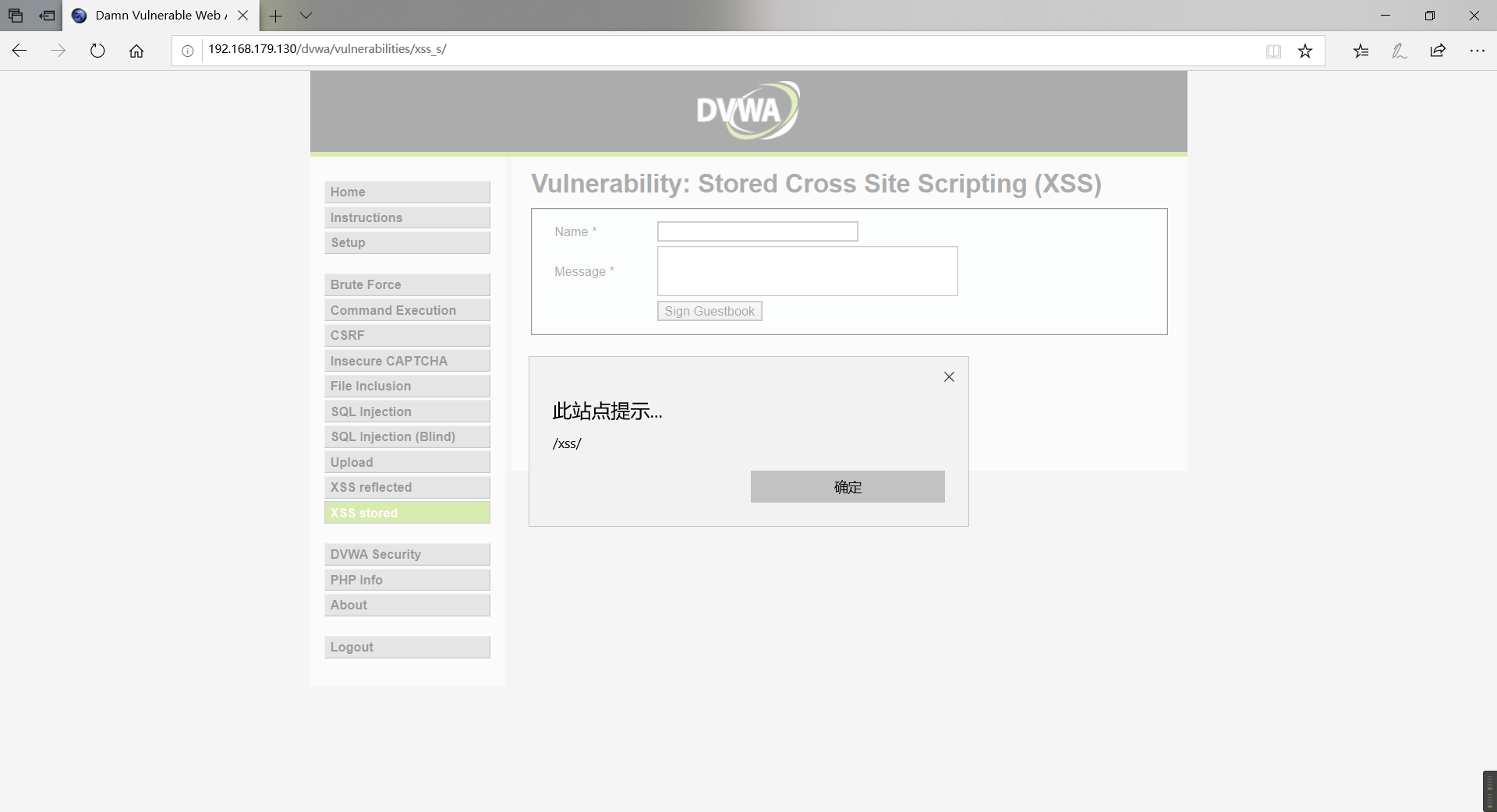Minimize the browser window
This screenshot has height=812, width=1497.
tap(1386, 16)
